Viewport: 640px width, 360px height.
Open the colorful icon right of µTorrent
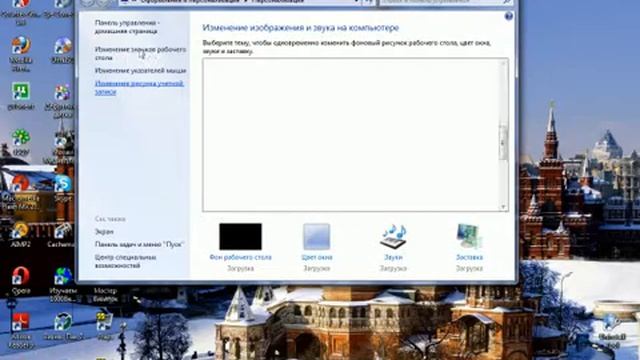click(62, 101)
